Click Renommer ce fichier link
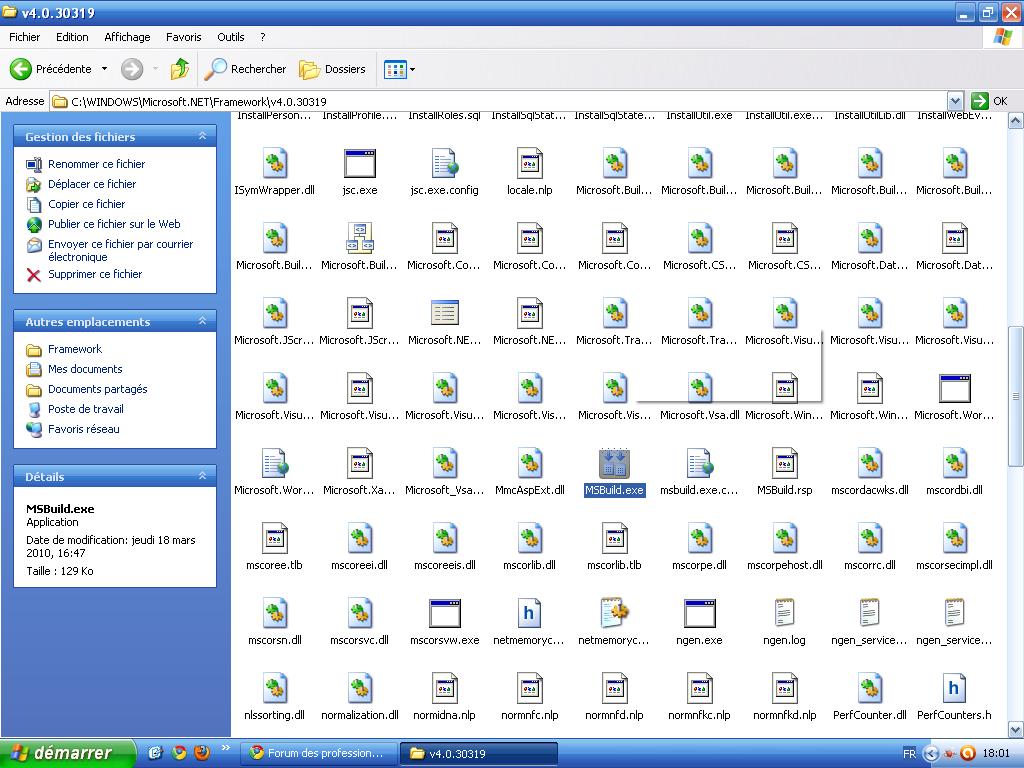The height and width of the screenshot is (768, 1024). pos(97,164)
